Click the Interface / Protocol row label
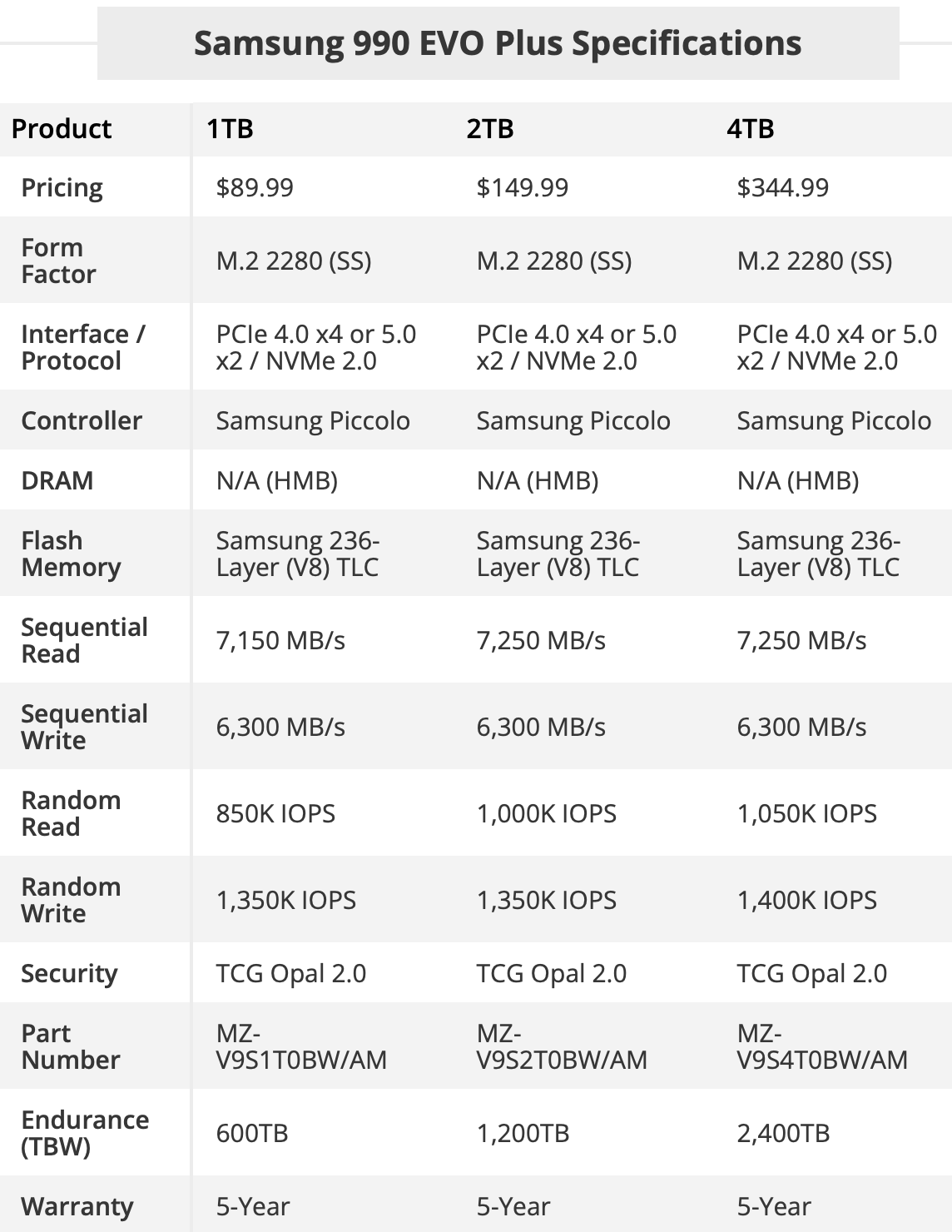The width and height of the screenshot is (952, 1232). 83,347
